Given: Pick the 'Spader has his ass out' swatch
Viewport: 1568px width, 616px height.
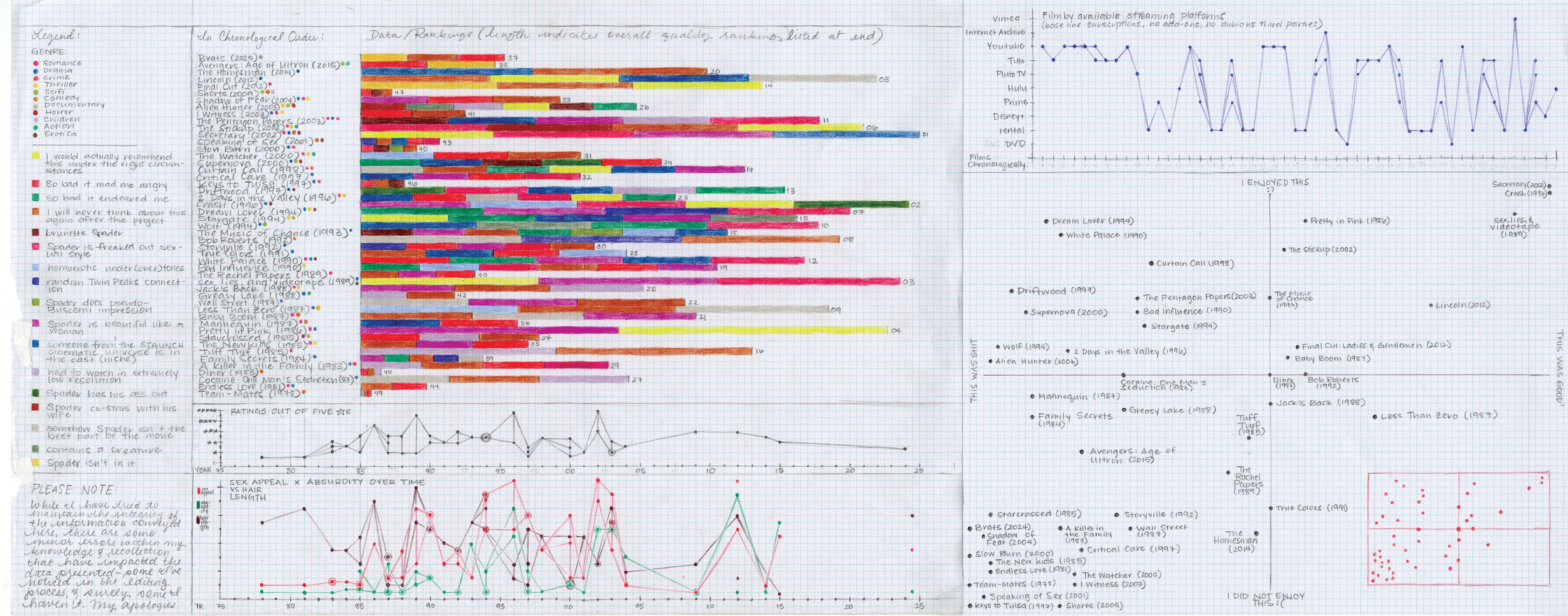Looking at the screenshot, I should pos(36,393).
